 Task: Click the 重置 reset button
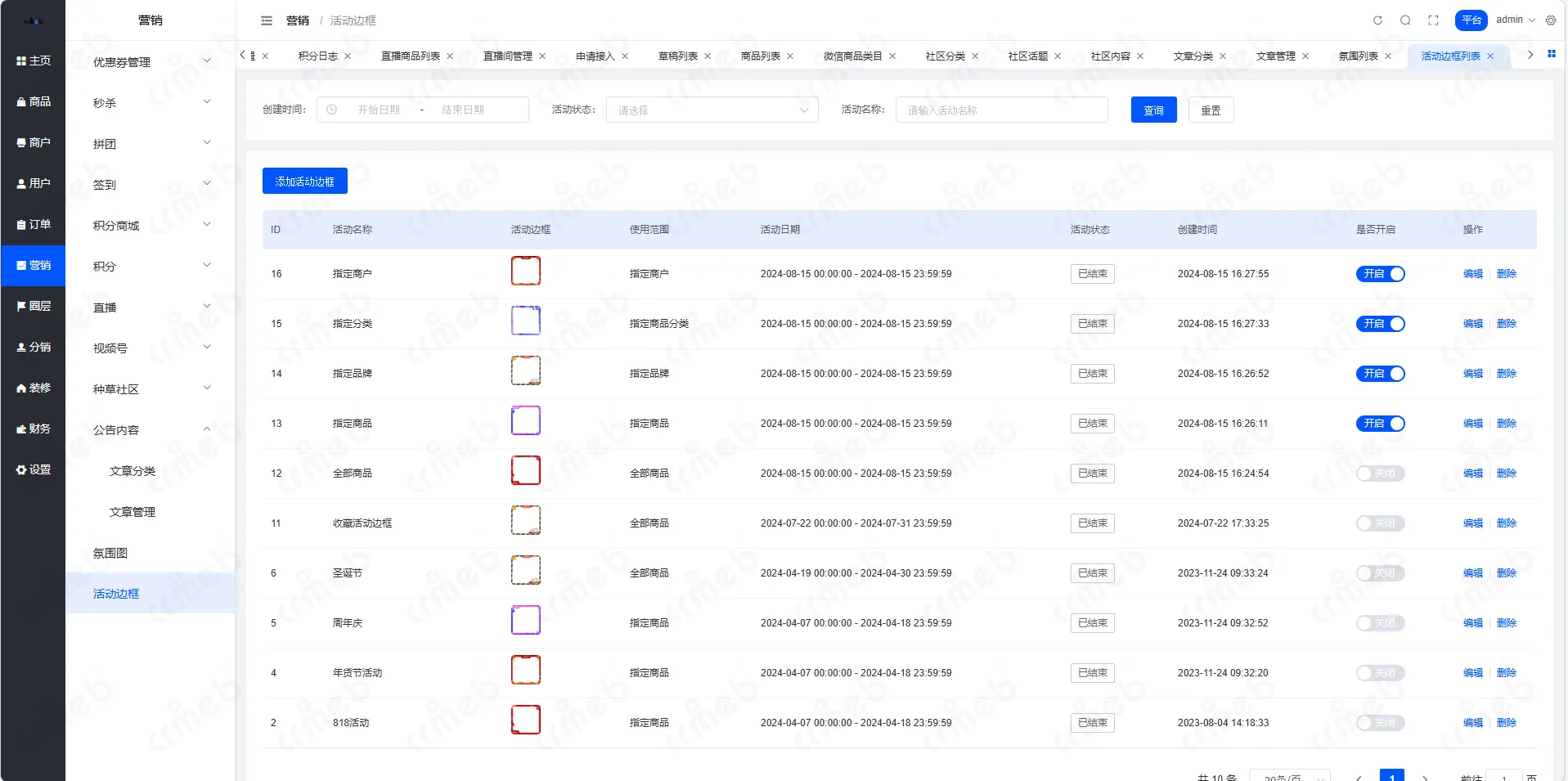1211,110
